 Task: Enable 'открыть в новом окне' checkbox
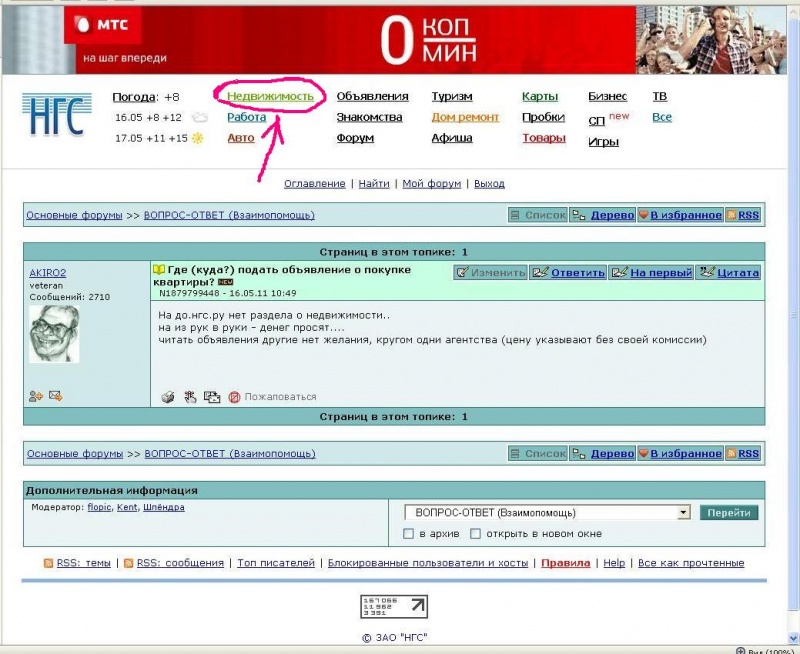click(476, 534)
